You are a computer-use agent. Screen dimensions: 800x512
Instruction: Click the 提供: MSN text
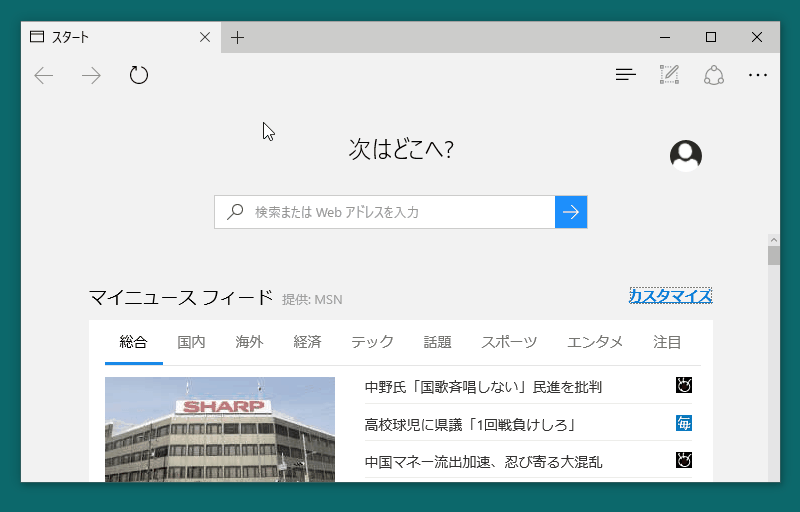click(312, 299)
